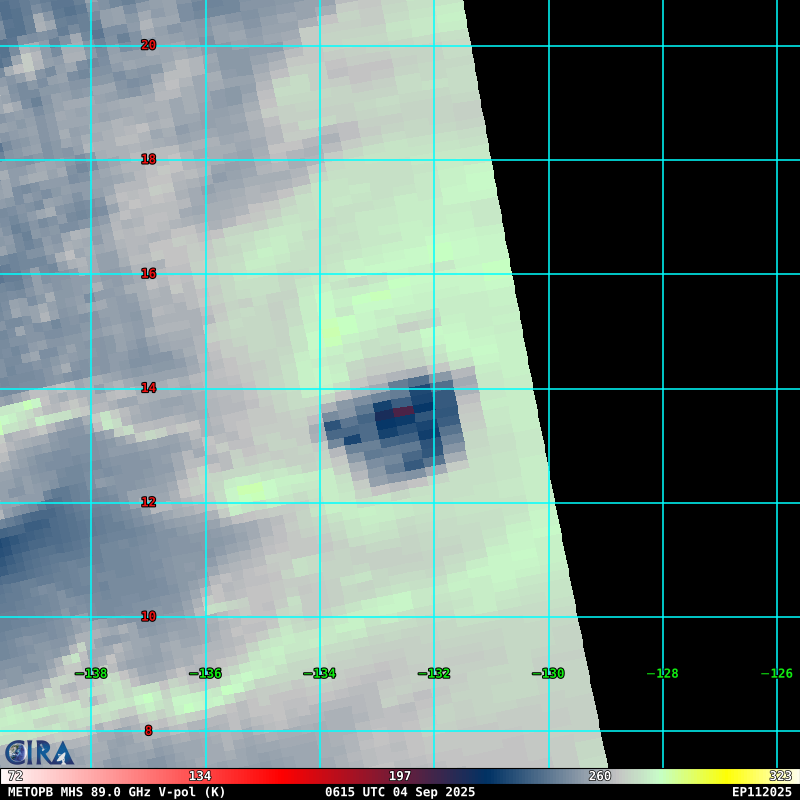The image size is (800, 800).
Task: Select the 14 latitude label
Action: tap(148, 388)
